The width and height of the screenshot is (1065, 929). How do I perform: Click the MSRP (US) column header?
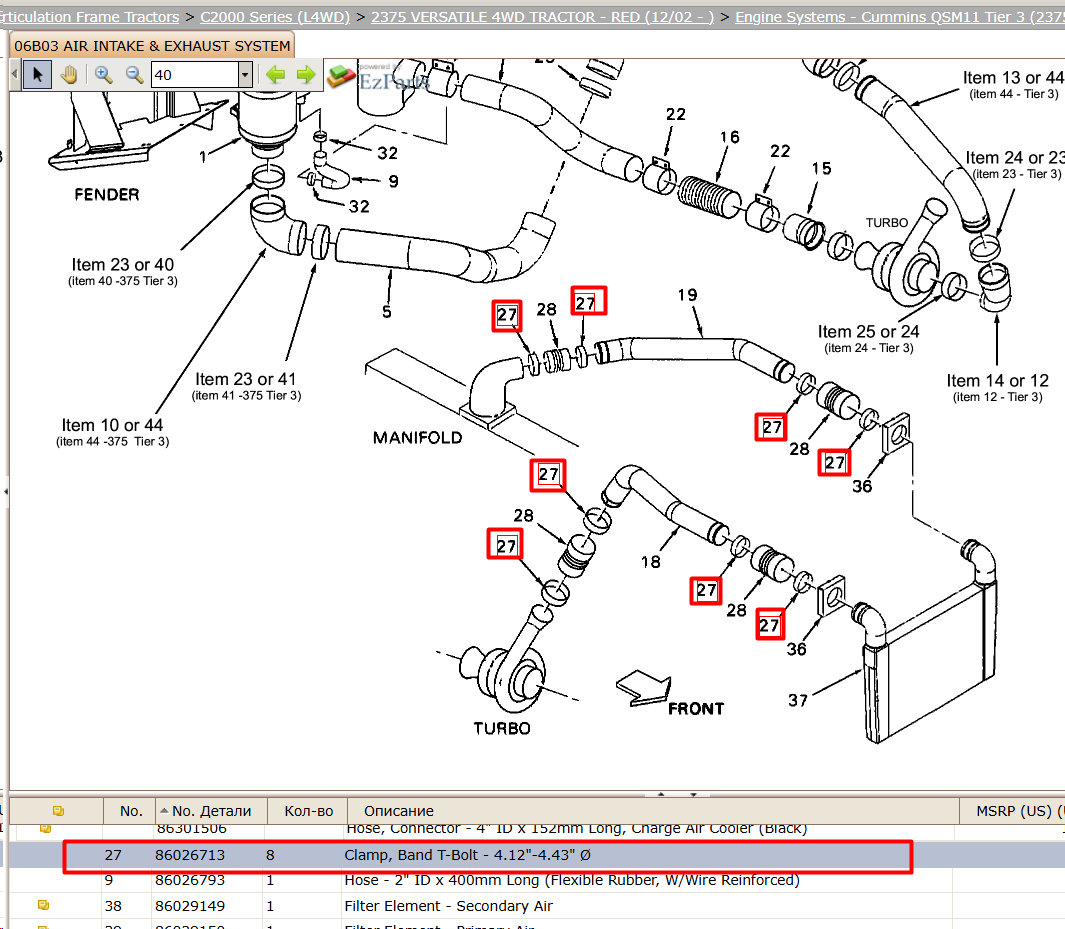(x=1015, y=811)
